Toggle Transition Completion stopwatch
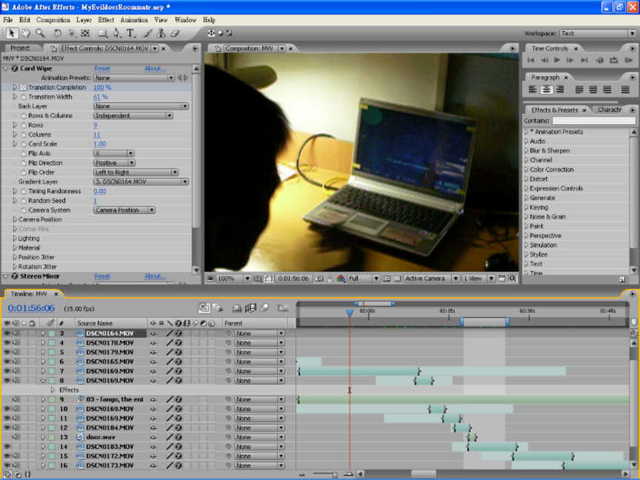Image resolution: width=640 pixels, height=480 pixels. coord(24,87)
